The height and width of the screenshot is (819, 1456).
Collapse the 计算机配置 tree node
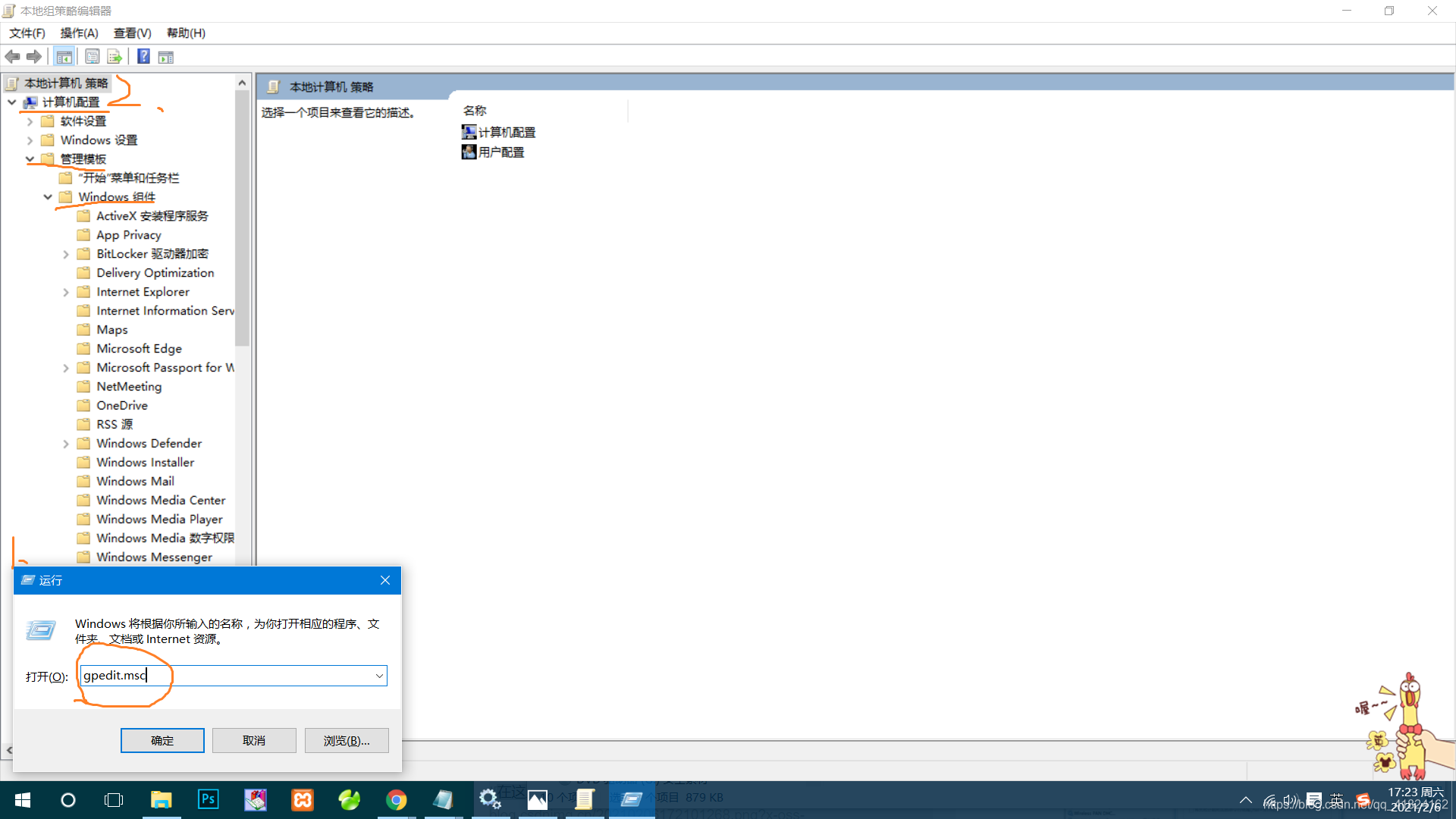(x=12, y=102)
